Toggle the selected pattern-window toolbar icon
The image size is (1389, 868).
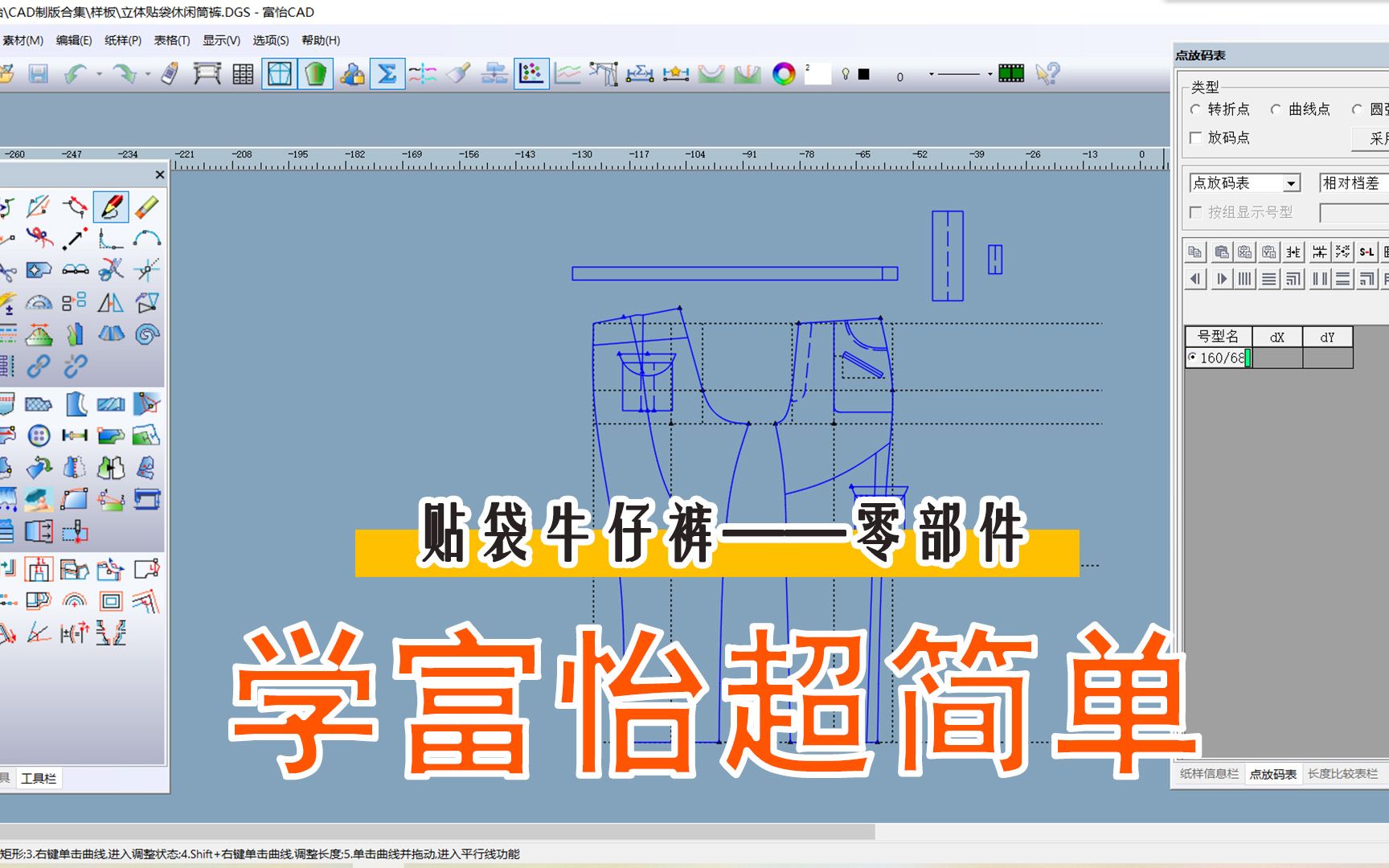pyautogui.click(x=280, y=74)
